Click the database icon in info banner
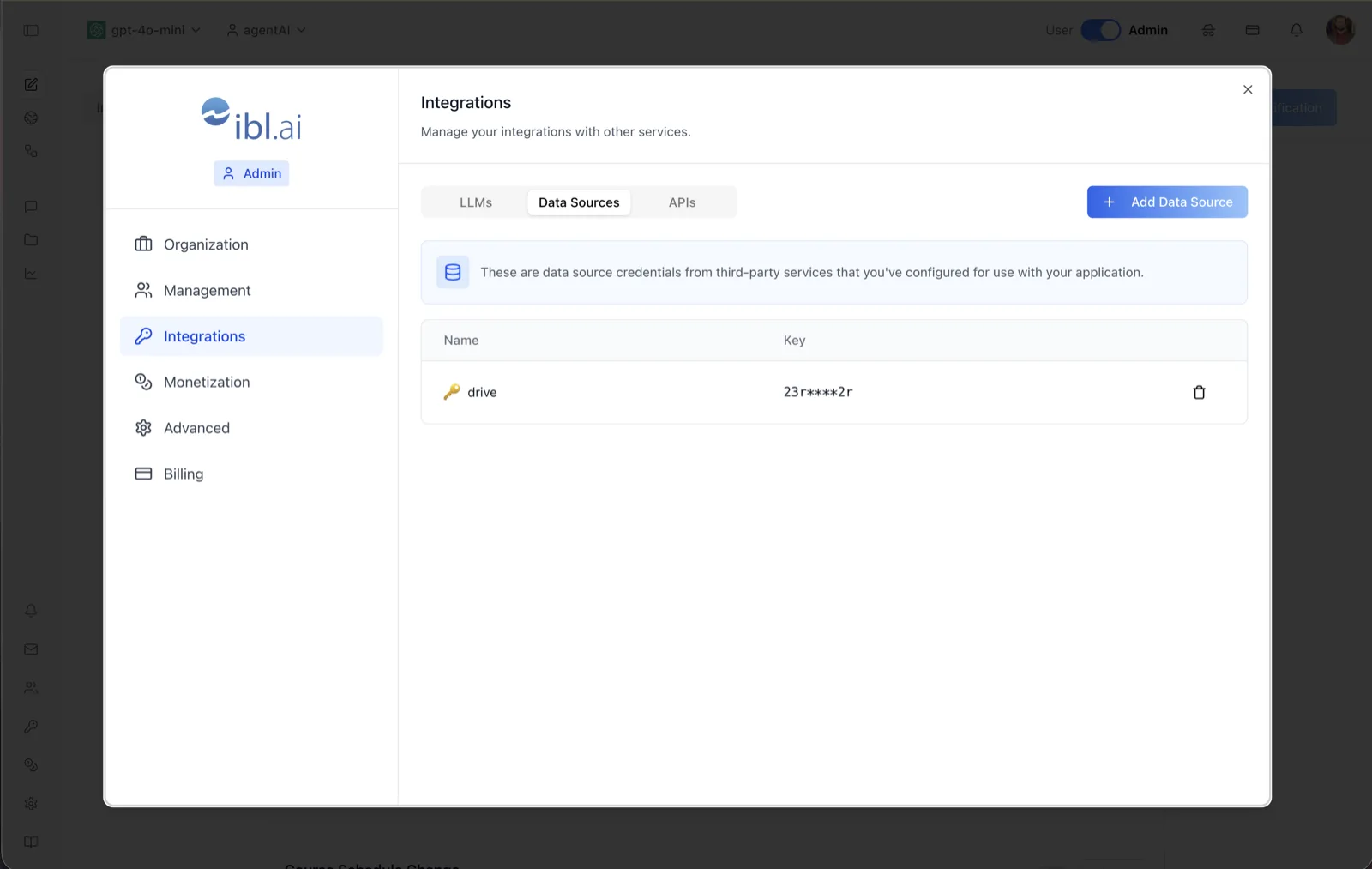This screenshot has width=1372, height=869. [453, 272]
